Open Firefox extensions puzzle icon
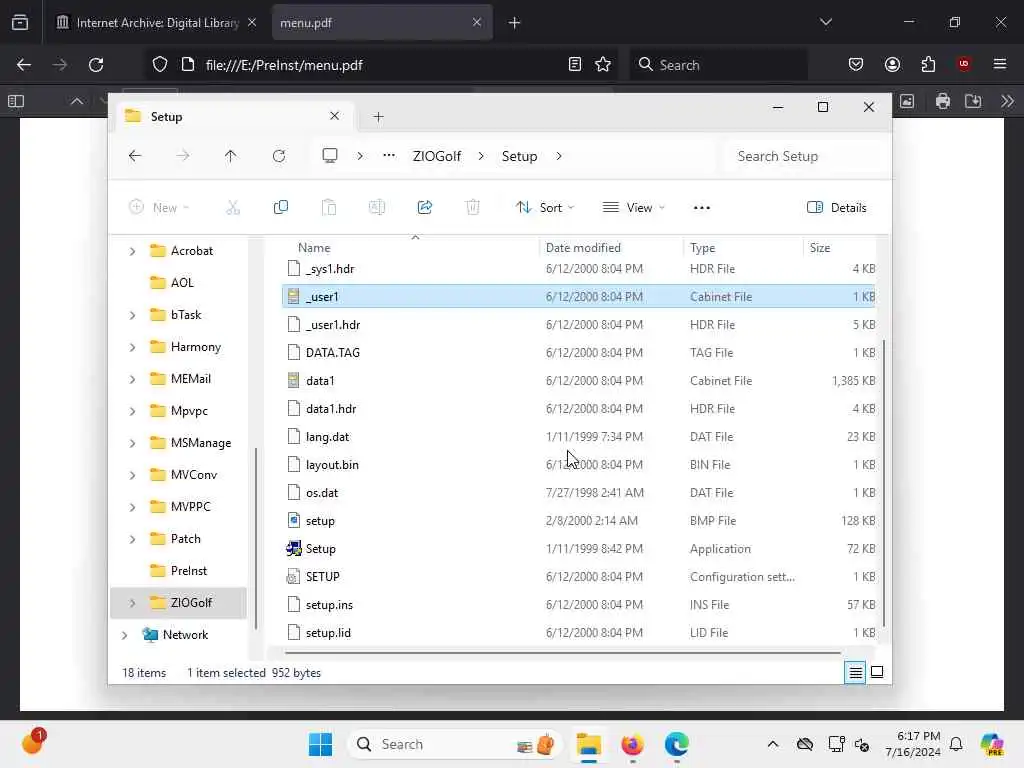1024x768 pixels. click(x=928, y=65)
